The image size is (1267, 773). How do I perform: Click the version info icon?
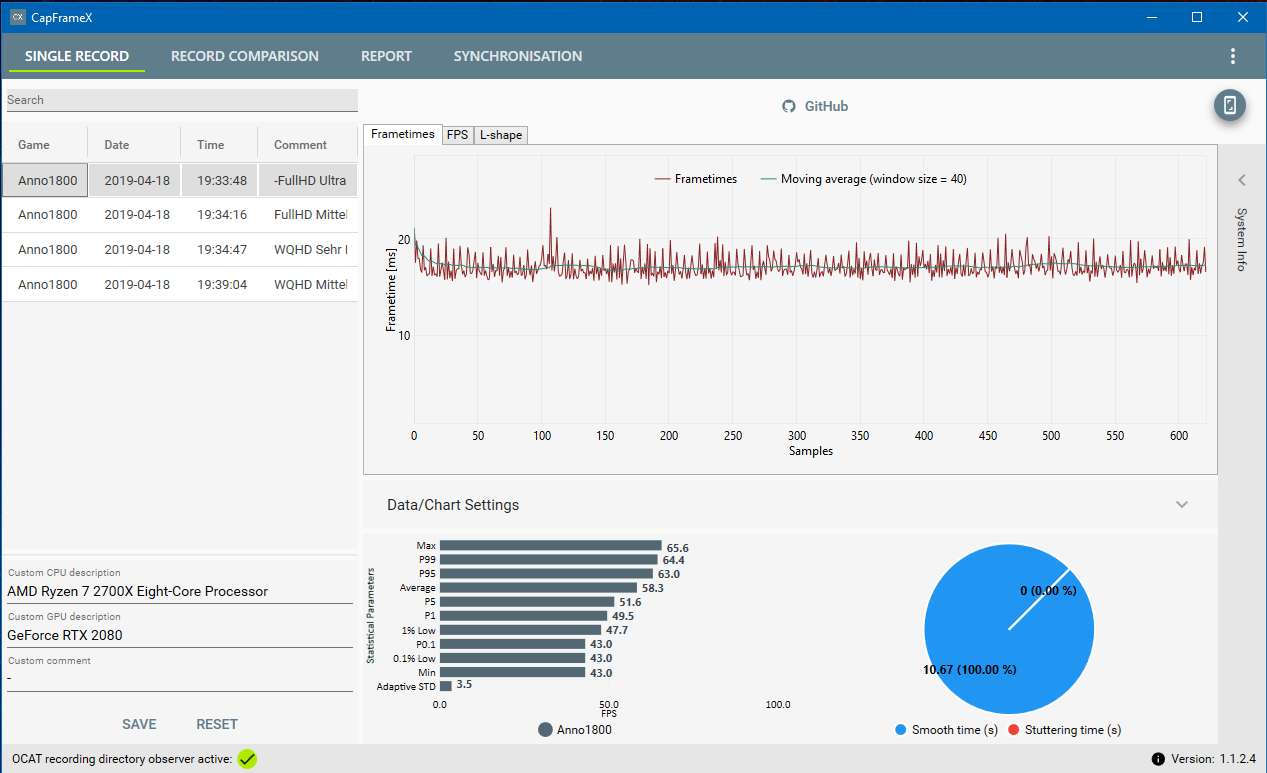point(1158,759)
